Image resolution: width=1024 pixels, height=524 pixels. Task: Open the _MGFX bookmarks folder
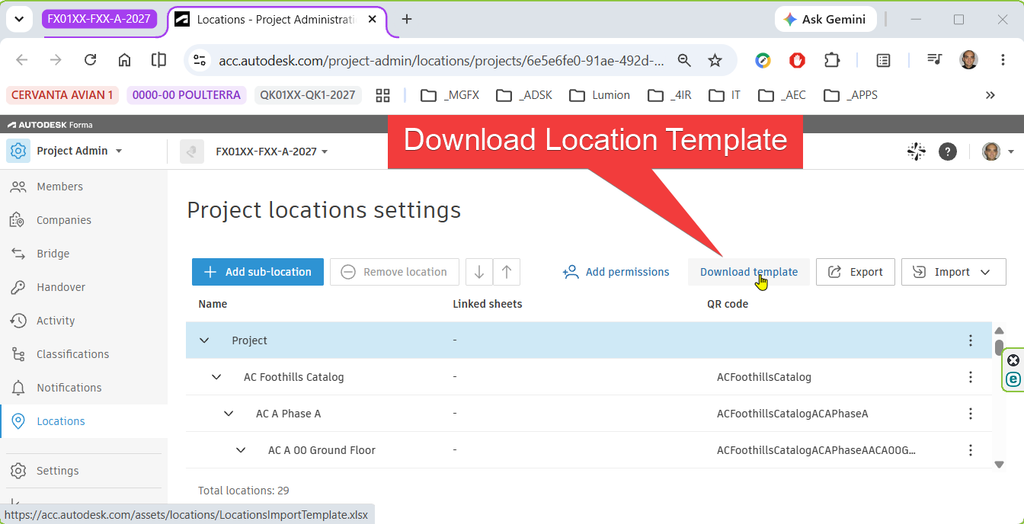coord(450,95)
